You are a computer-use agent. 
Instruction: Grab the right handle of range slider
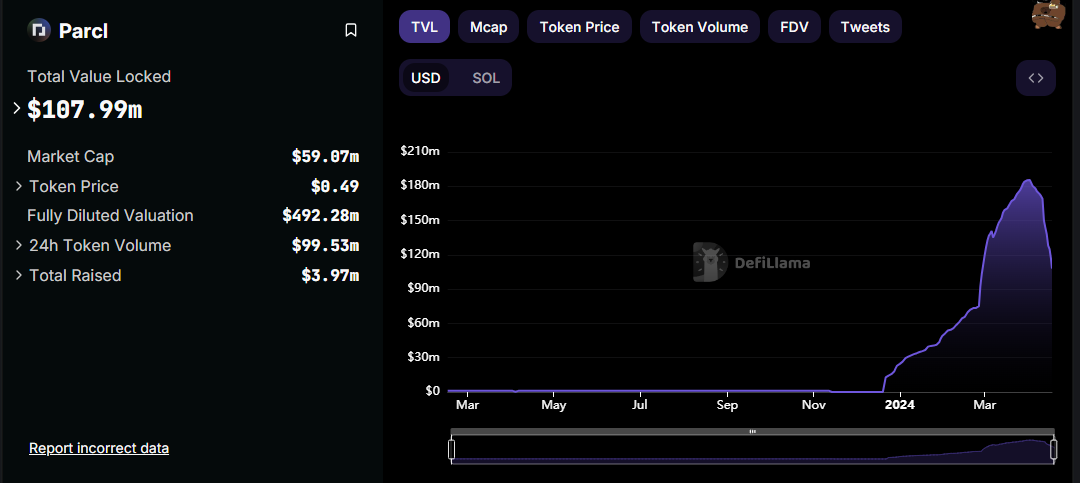1054,450
